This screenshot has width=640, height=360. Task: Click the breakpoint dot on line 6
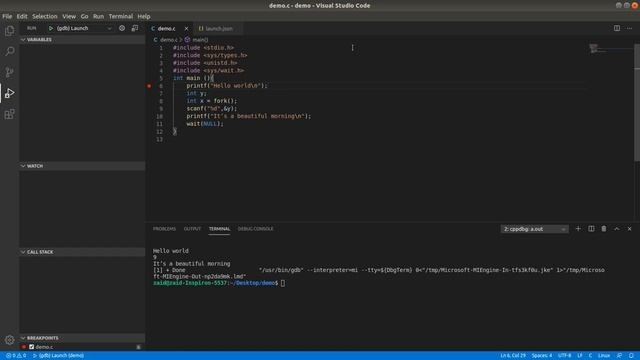pyautogui.click(x=149, y=86)
